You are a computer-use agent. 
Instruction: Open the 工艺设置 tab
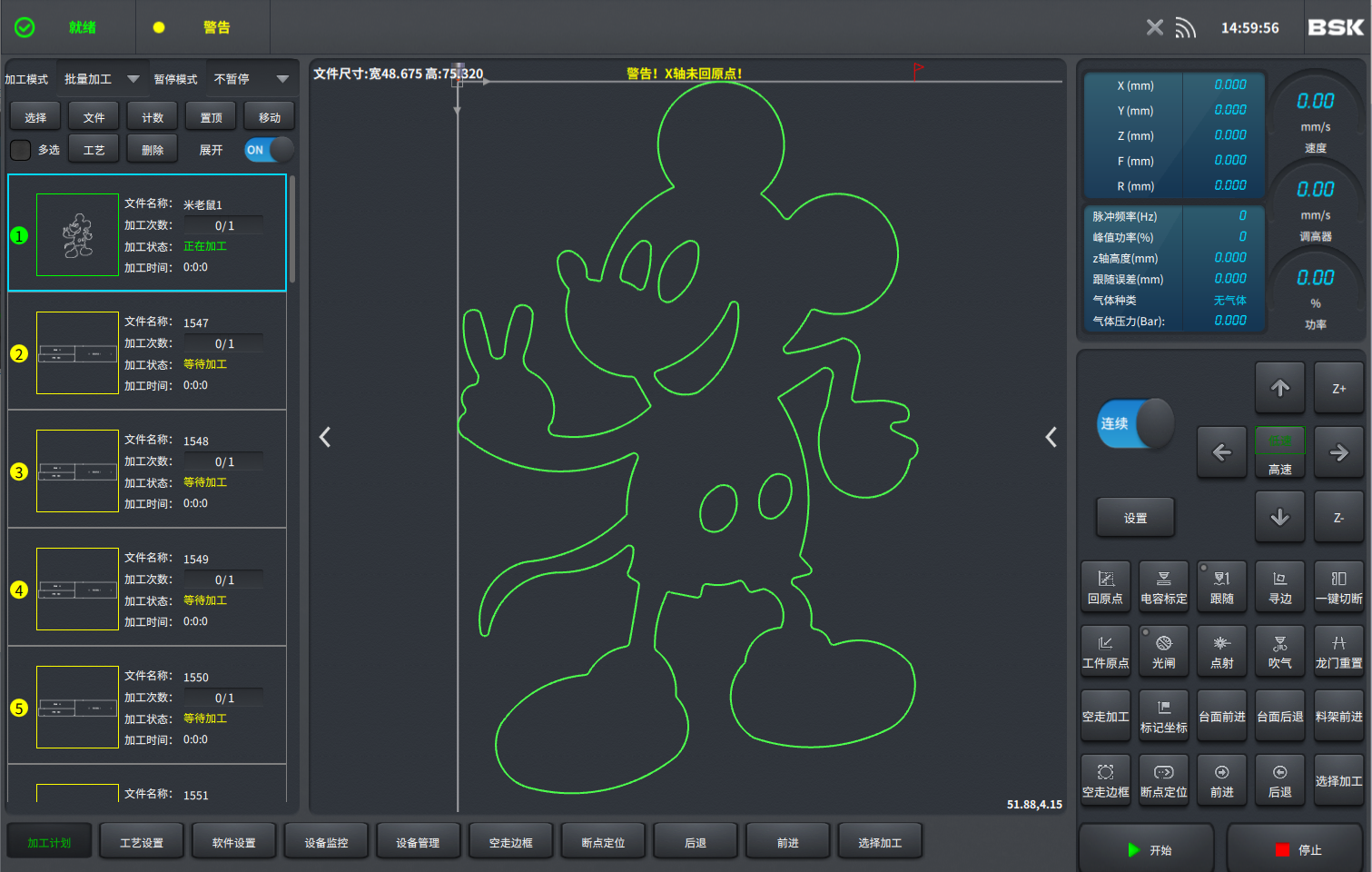142,843
